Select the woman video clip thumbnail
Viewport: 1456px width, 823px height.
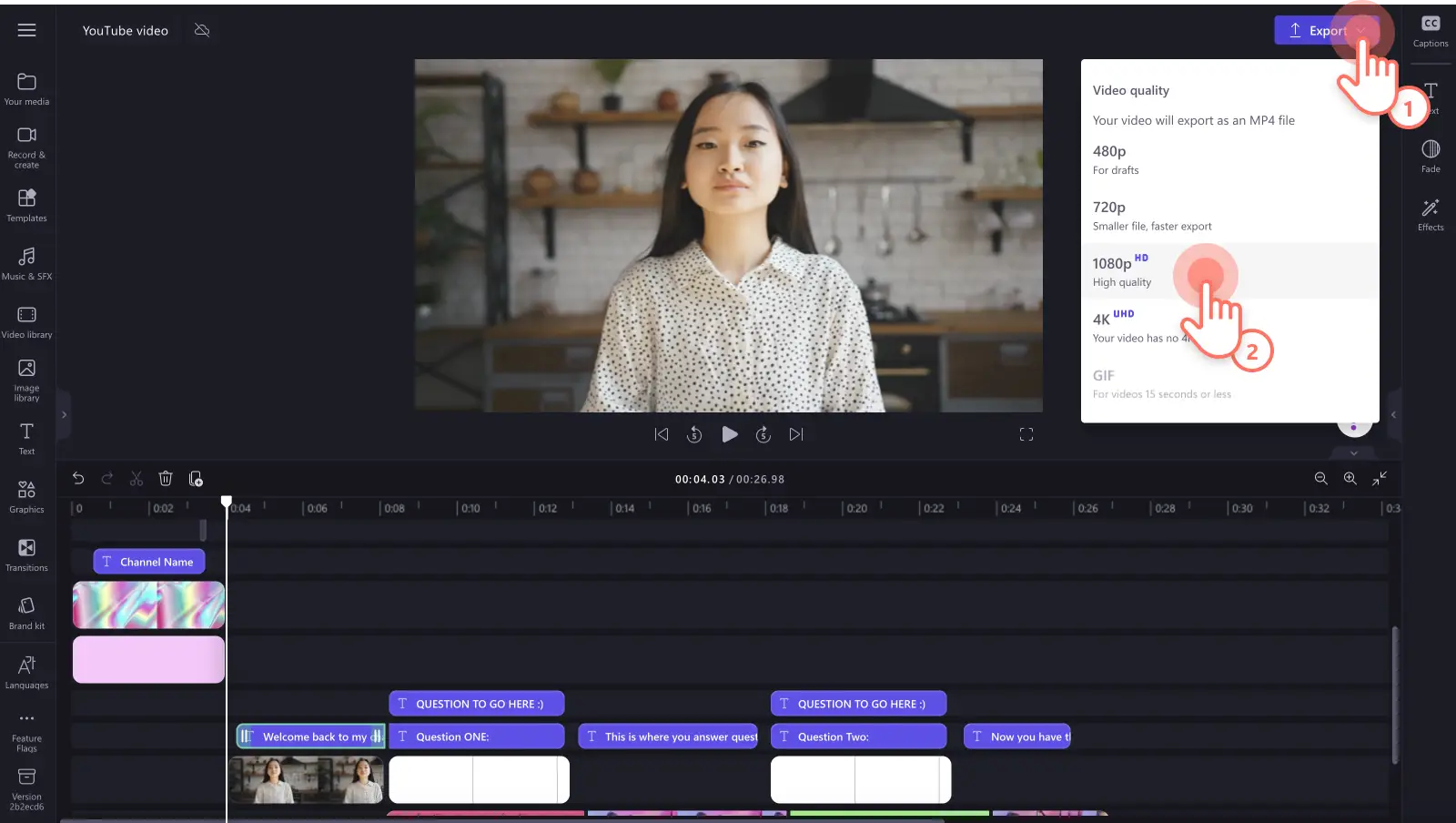pos(307,779)
